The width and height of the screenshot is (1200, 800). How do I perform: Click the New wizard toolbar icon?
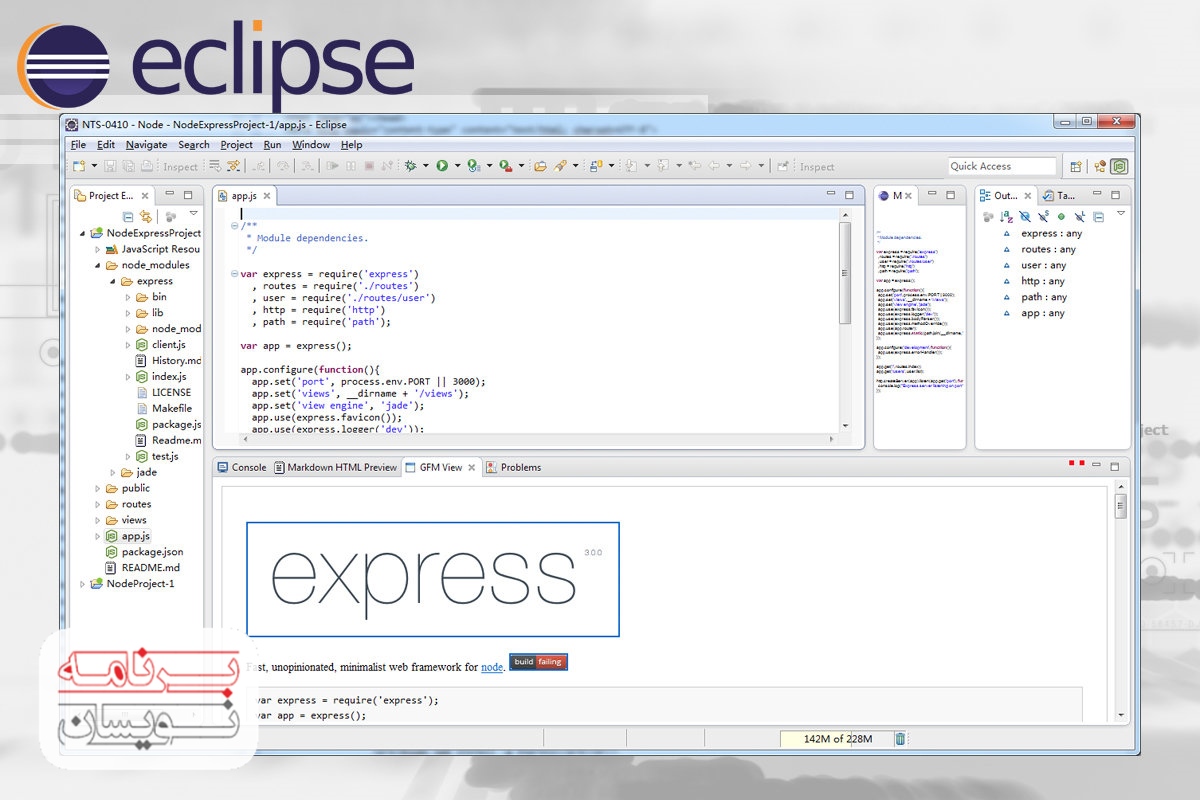pyautogui.click(x=79, y=166)
